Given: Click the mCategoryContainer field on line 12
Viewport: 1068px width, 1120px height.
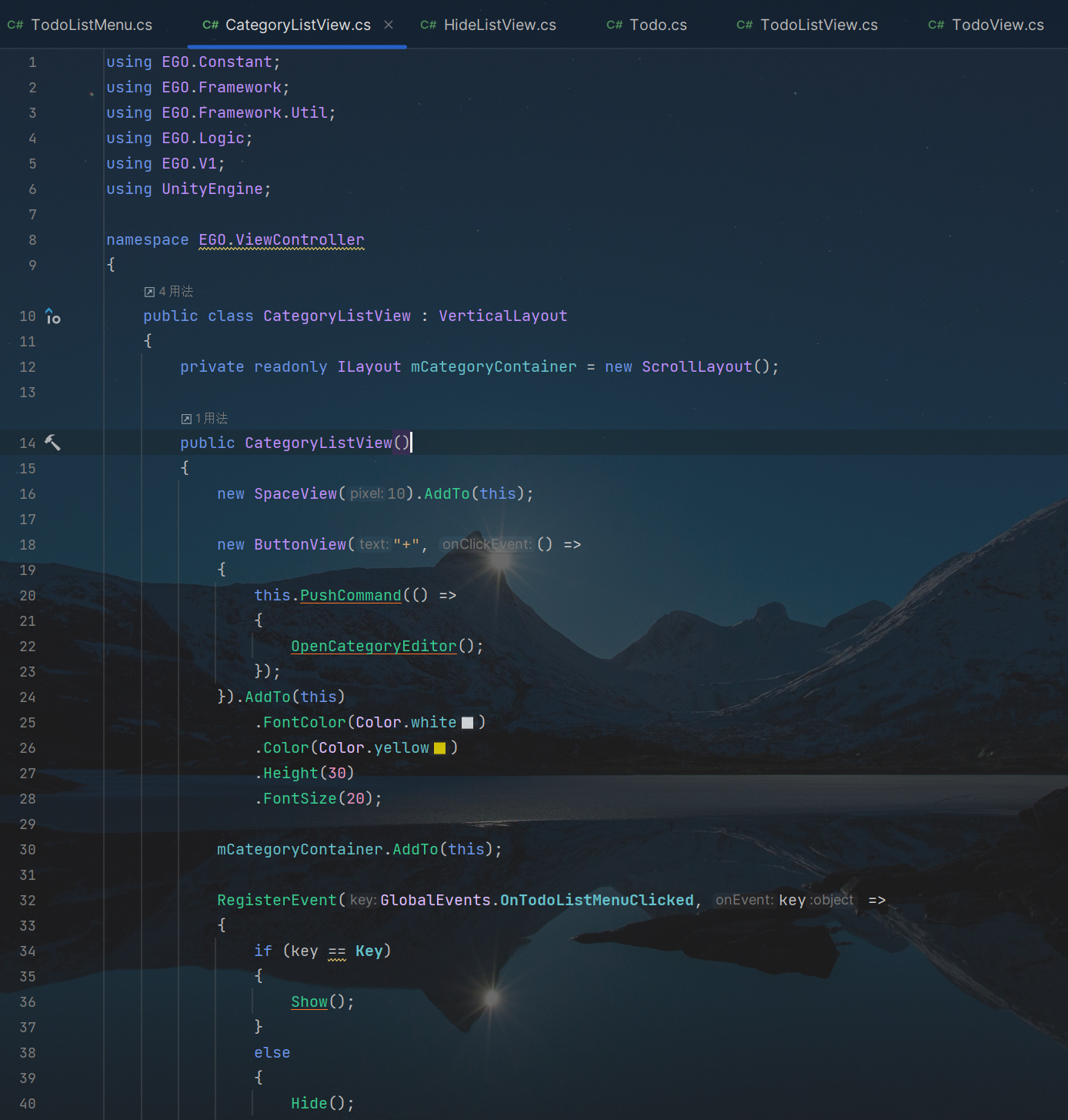Looking at the screenshot, I should tap(494, 366).
